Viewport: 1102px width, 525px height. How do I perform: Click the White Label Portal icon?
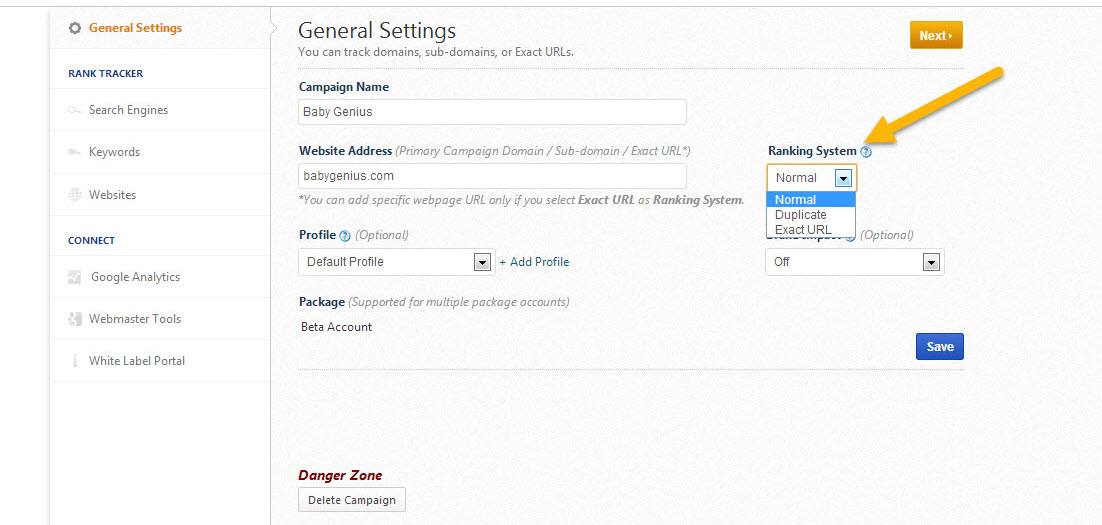[x=74, y=361]
